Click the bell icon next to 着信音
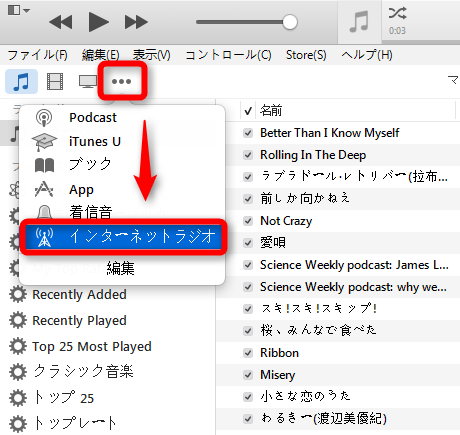The height and width of the screenshot is (435, 460). pyautogui.click(x=44, y=212)
